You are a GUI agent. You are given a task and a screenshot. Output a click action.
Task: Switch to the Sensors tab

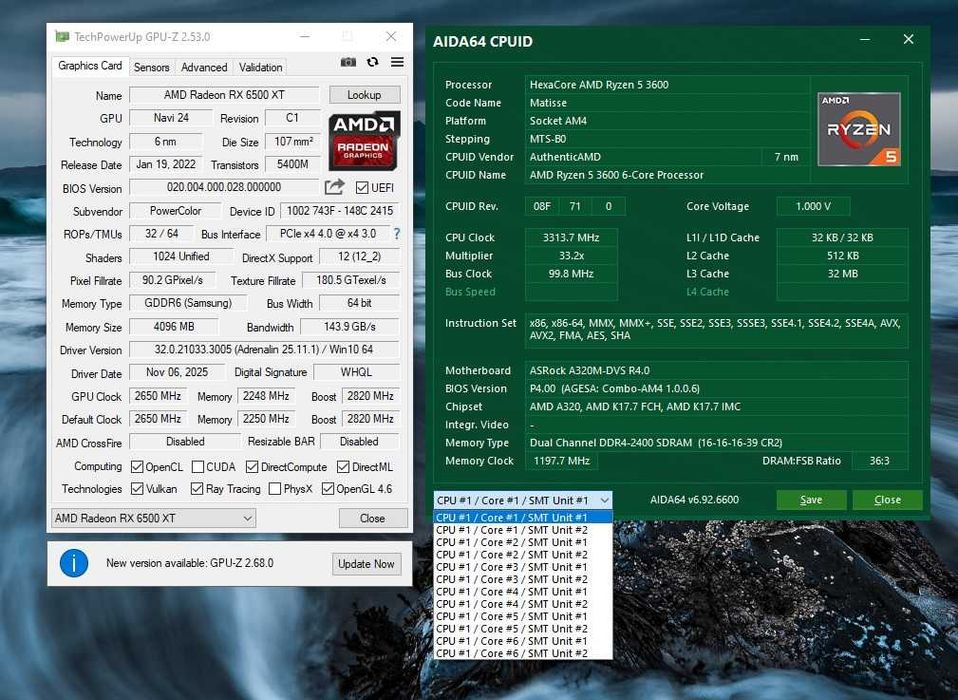tap(152, 67)
